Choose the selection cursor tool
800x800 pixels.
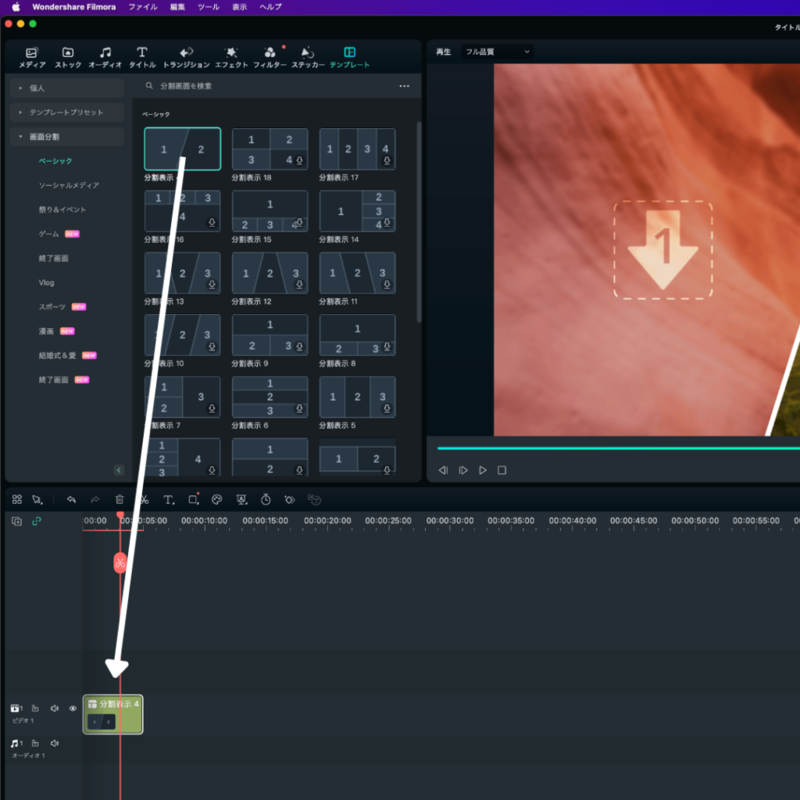pos(37,499)
